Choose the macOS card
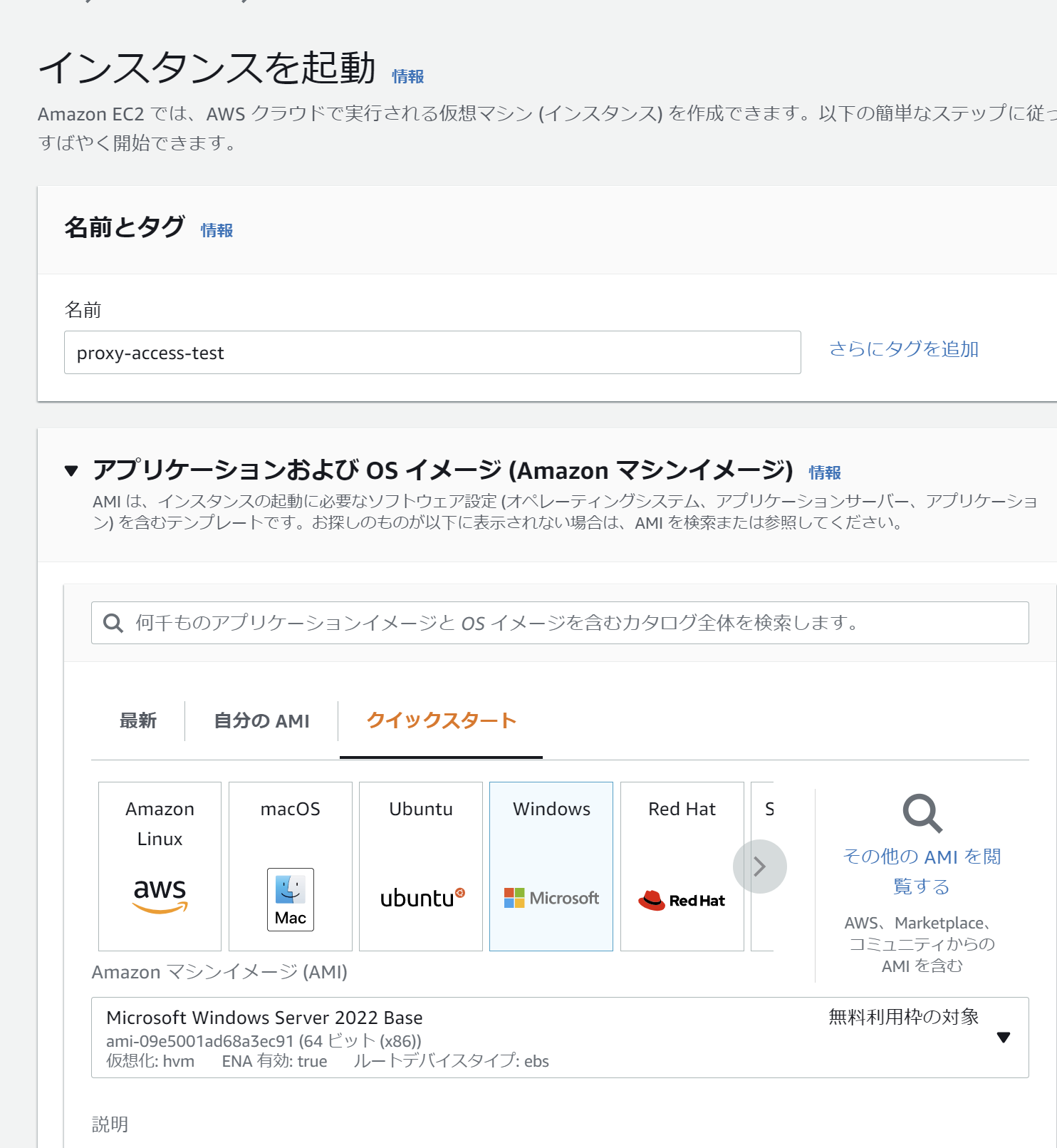This screenshot has width=1057, height=1148. 291,867
